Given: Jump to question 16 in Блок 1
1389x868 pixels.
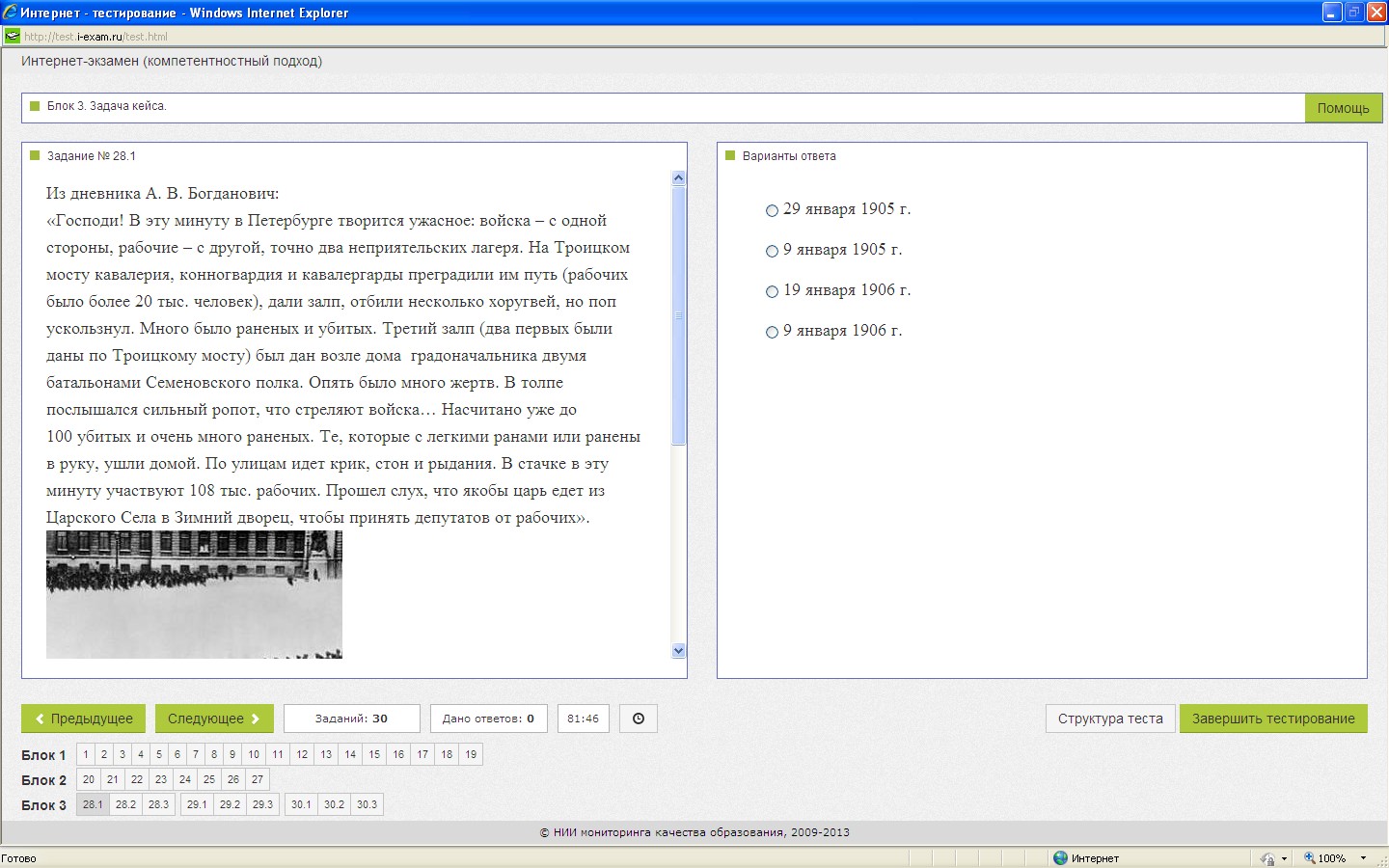Looking at the screenshot, I should pos(398,754).
